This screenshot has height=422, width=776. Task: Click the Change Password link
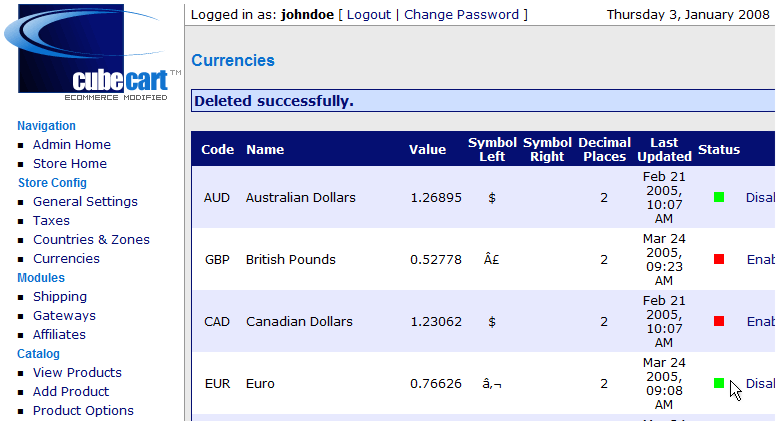click(x=461, y=15)
